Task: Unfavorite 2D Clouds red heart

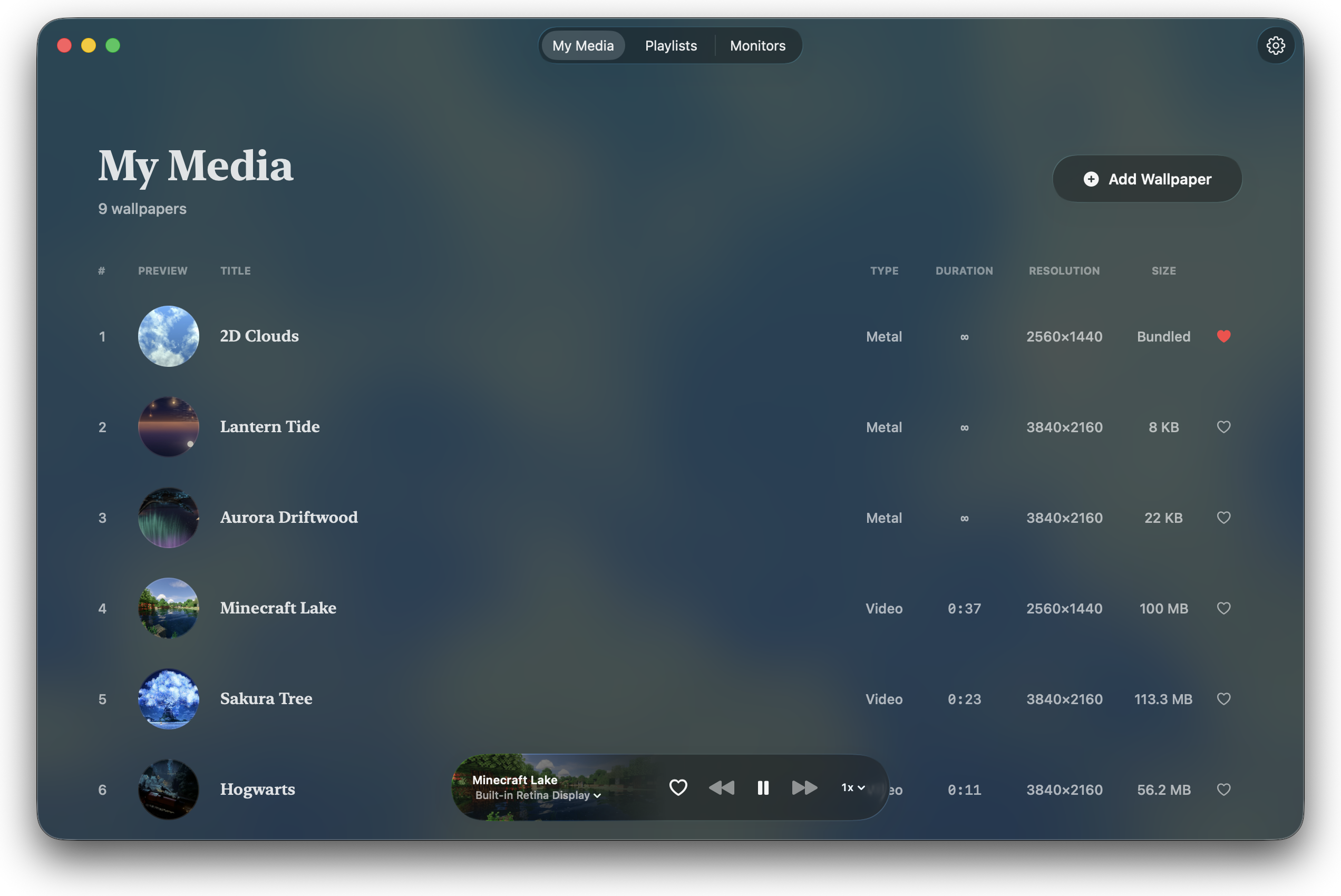Action: 1223,336
